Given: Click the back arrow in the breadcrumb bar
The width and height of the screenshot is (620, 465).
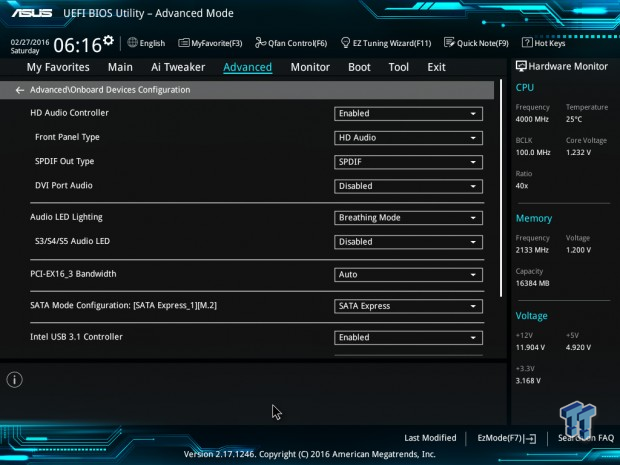Looking at the screenshot, I should [20, 90].
